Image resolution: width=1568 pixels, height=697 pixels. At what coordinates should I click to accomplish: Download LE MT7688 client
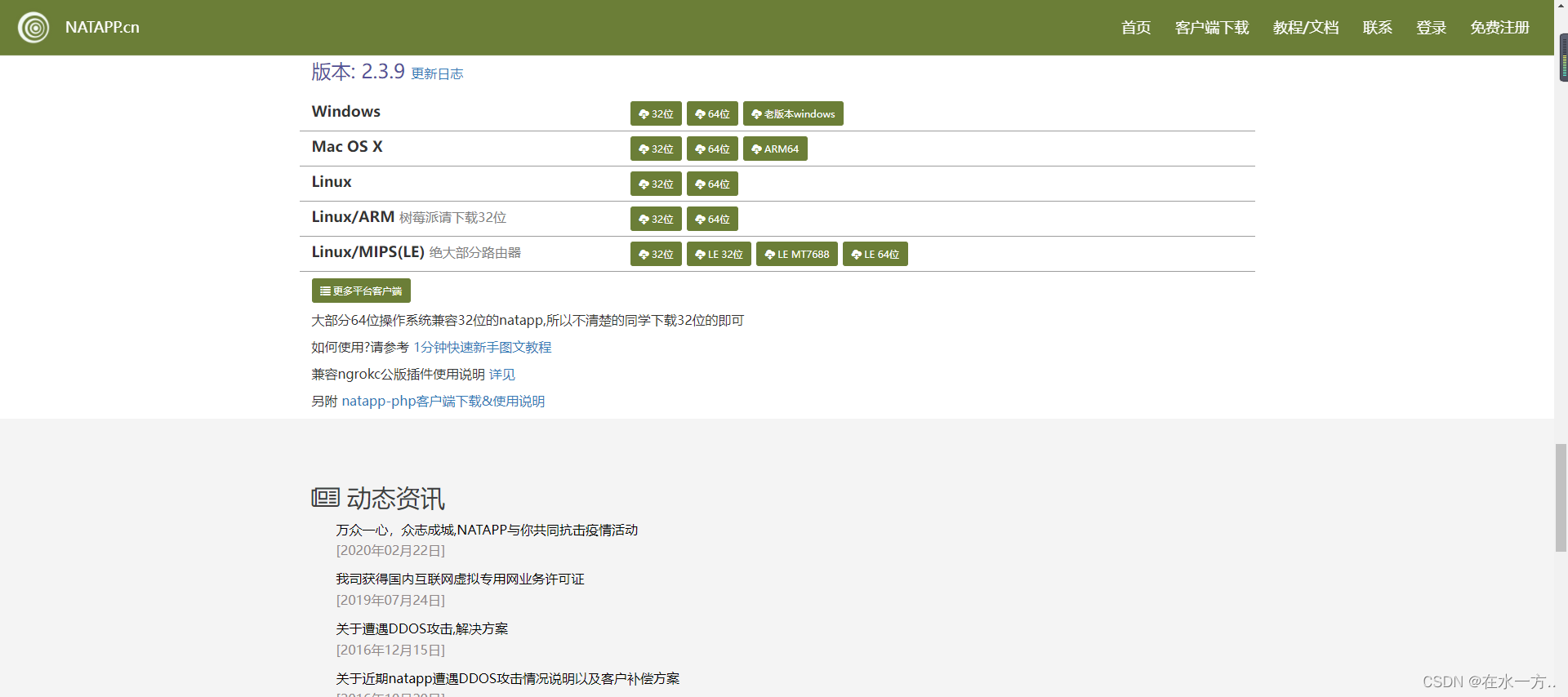[x=797, y=254]
